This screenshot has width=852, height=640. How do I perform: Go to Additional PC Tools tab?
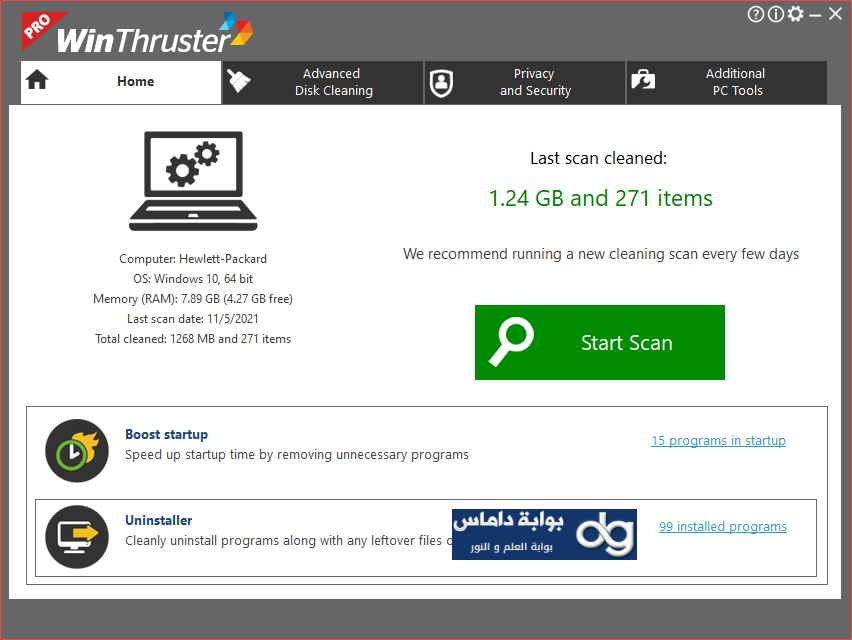pos(727,82)
